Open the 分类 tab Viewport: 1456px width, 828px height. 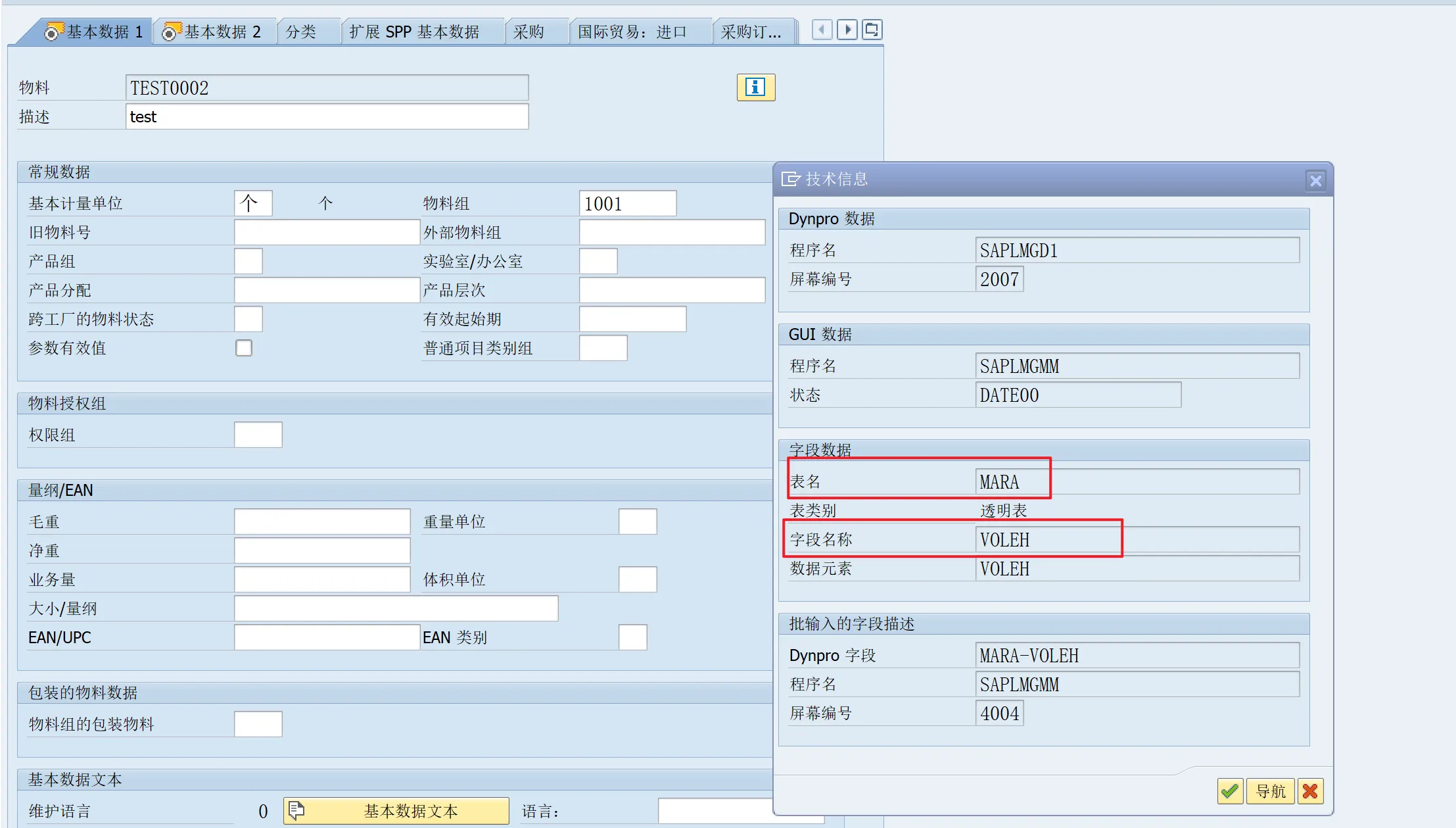coord(301,32)
